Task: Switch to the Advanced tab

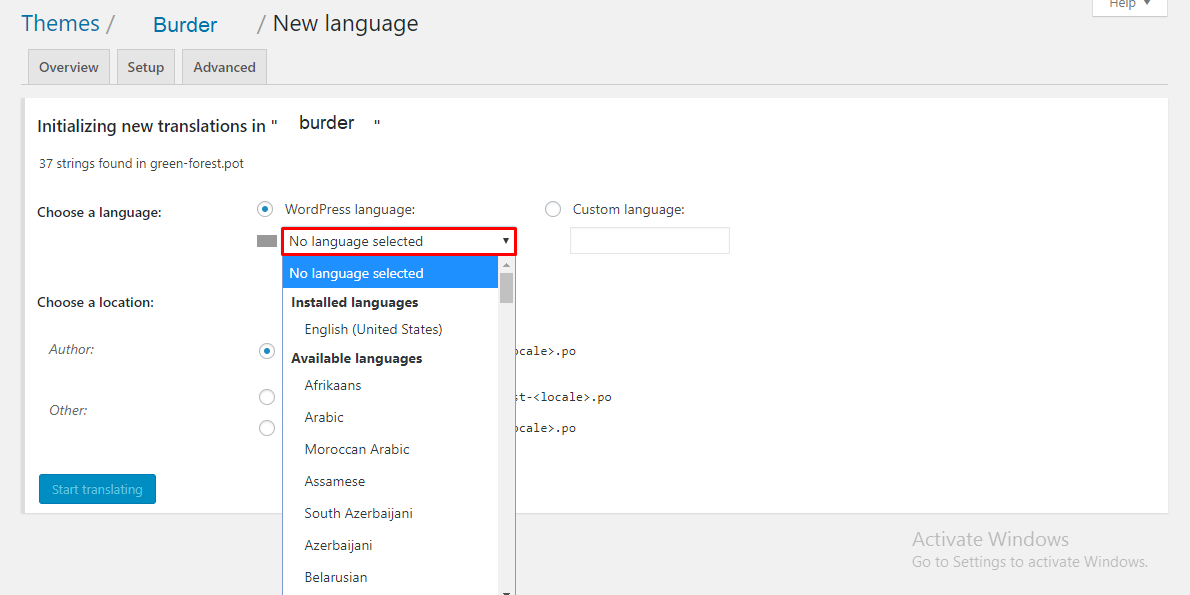Action: click(x=225, y=67)
